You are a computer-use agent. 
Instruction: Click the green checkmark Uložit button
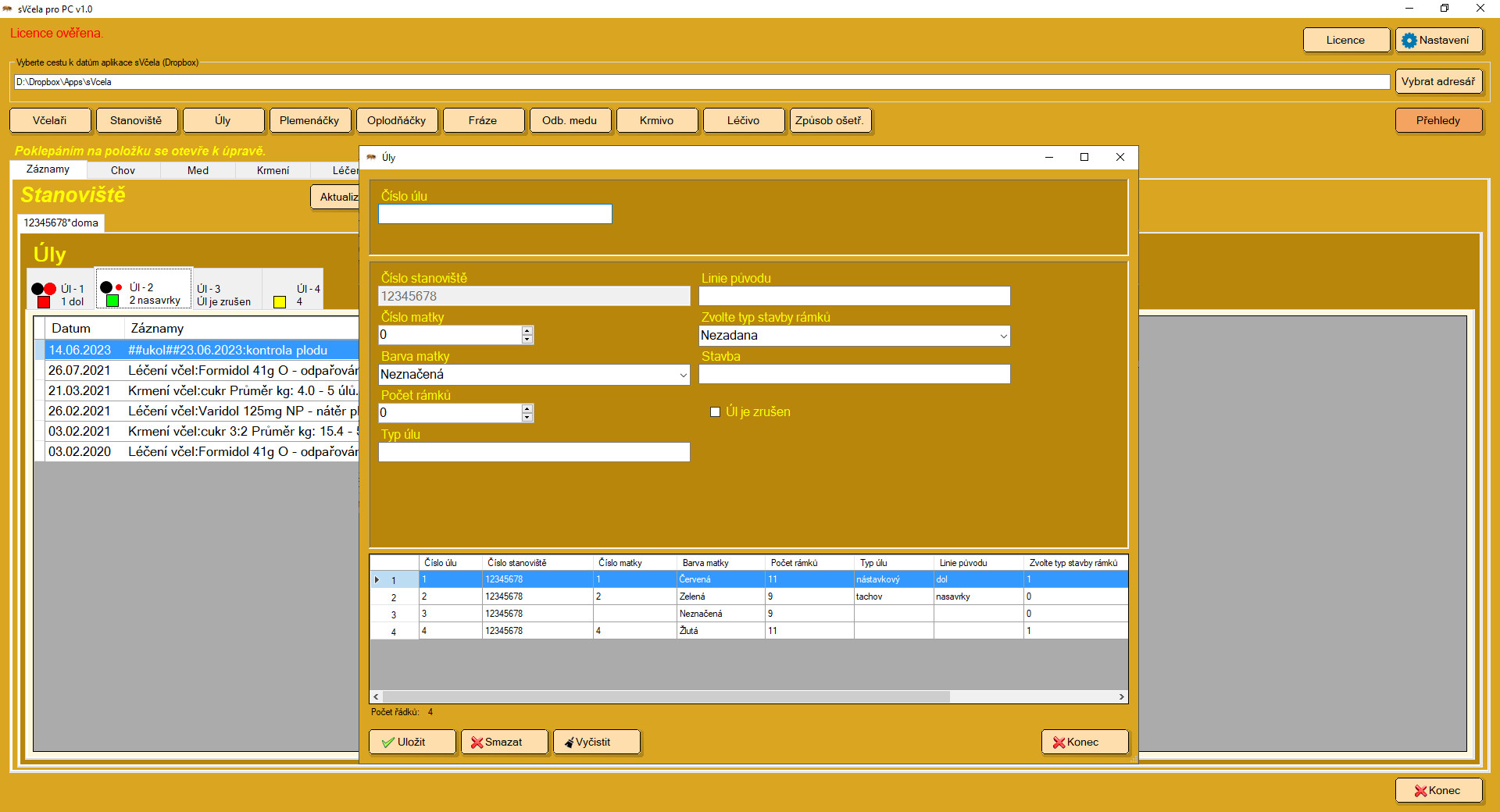(x=412, y=742)
